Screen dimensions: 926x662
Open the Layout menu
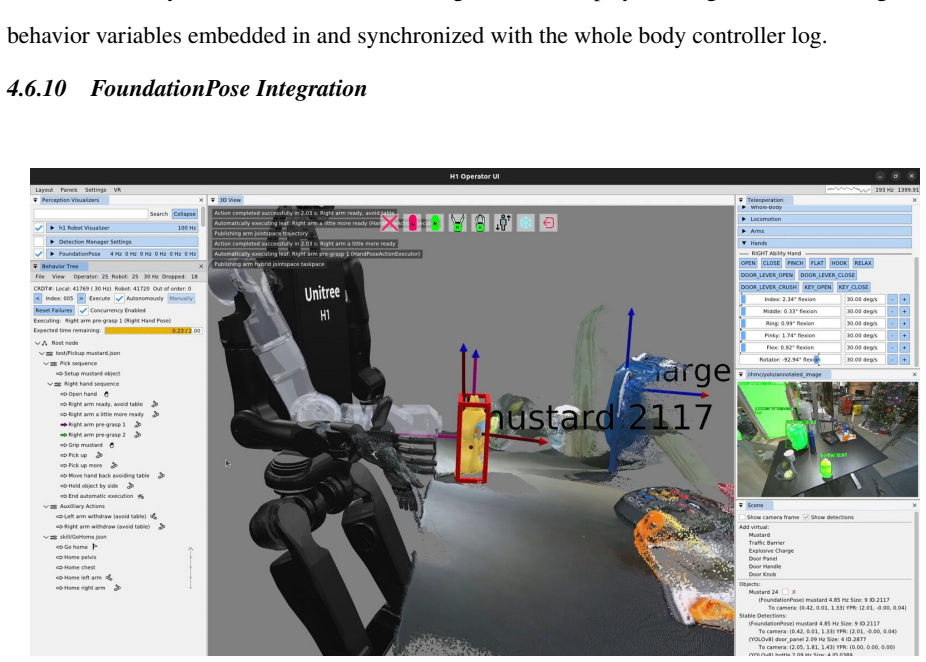click(44, 190)
